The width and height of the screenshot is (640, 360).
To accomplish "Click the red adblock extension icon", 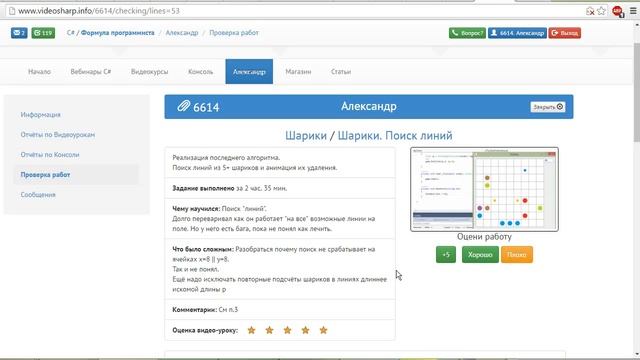I will [x=618, y=11].
